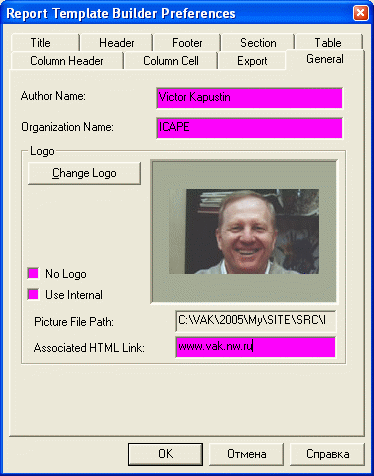Click the logo preview image

[x=244, y=232]
